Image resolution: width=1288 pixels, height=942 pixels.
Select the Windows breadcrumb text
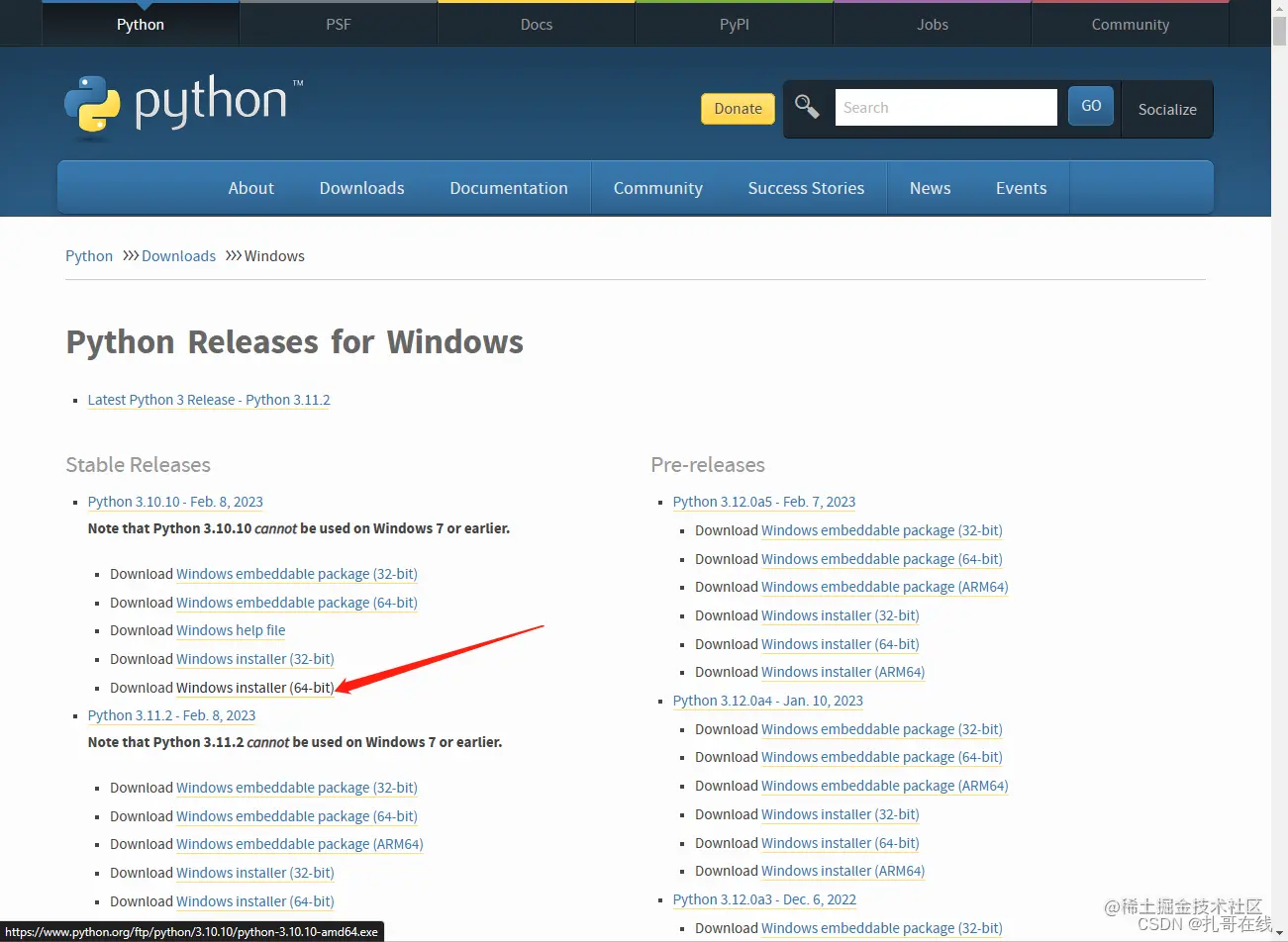(x=274, y=256)
